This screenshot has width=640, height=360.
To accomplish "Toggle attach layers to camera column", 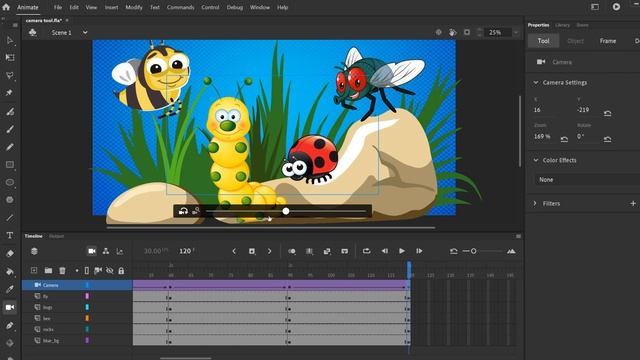I will coord(98,270).
